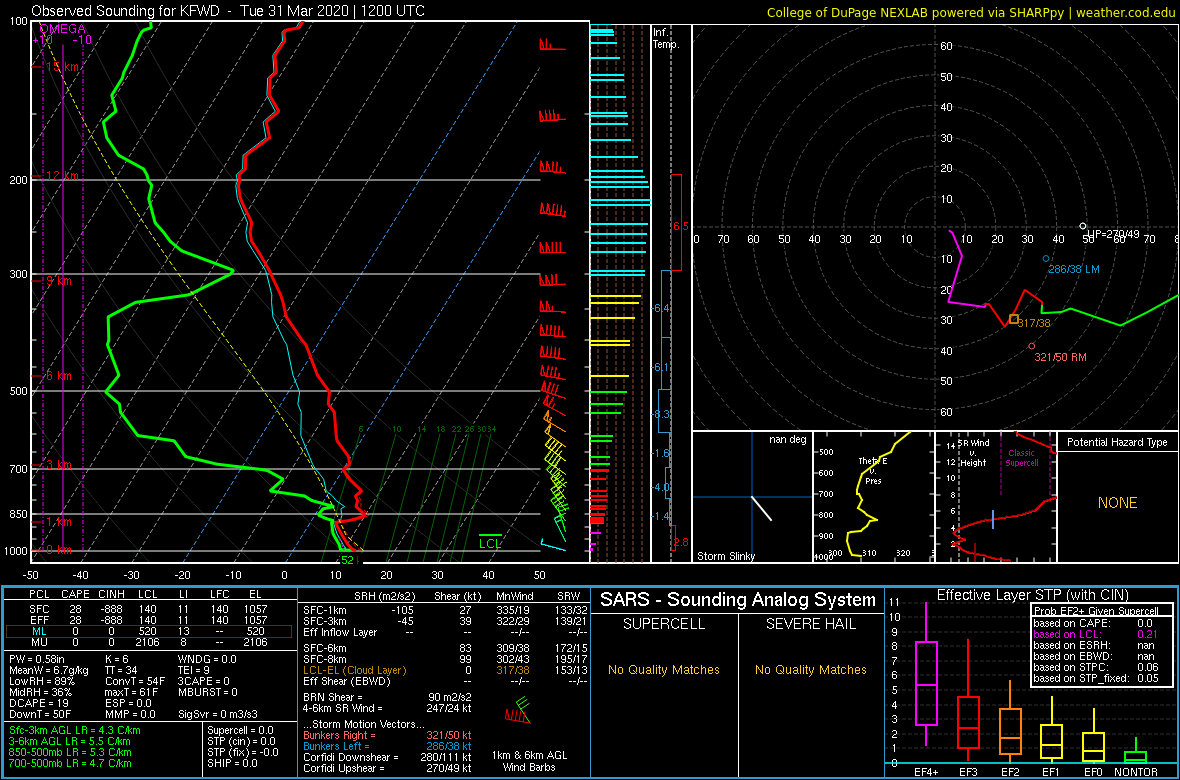Click the red RM storm motion circle
Viewport: 1180px width, 780px height.
click(x=1032, y=346)
